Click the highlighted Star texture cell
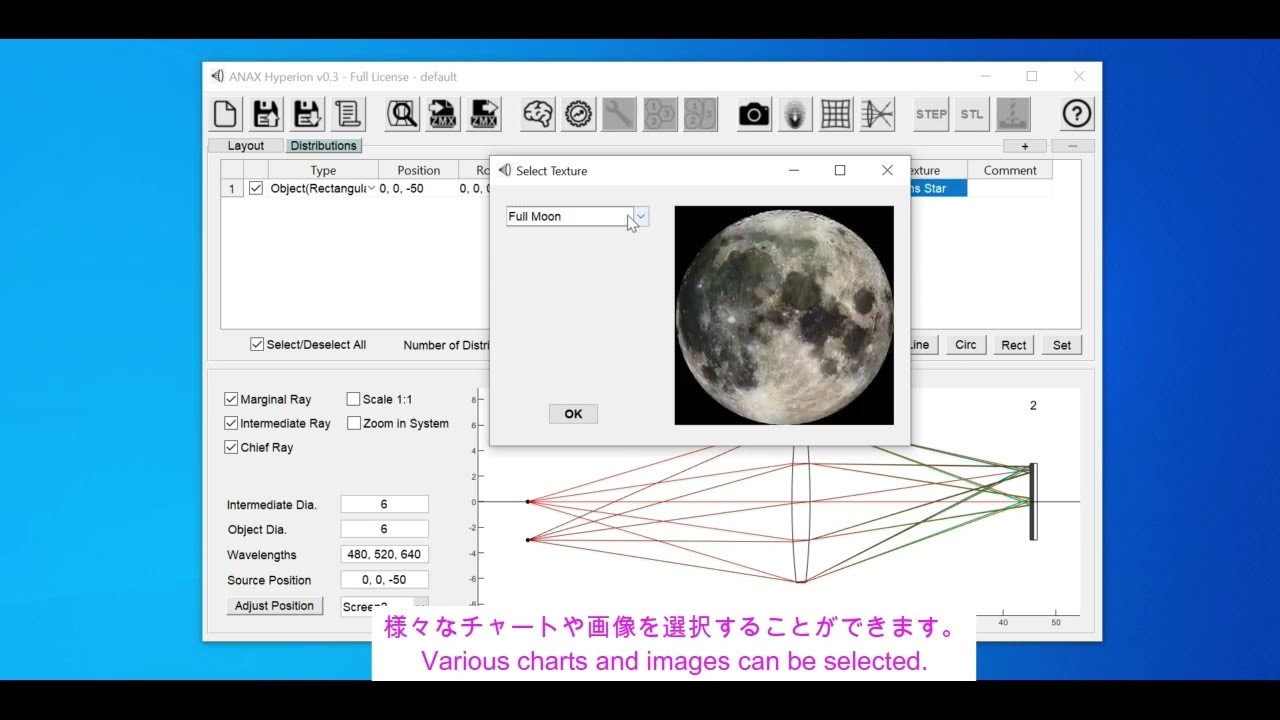 point(938,188)
